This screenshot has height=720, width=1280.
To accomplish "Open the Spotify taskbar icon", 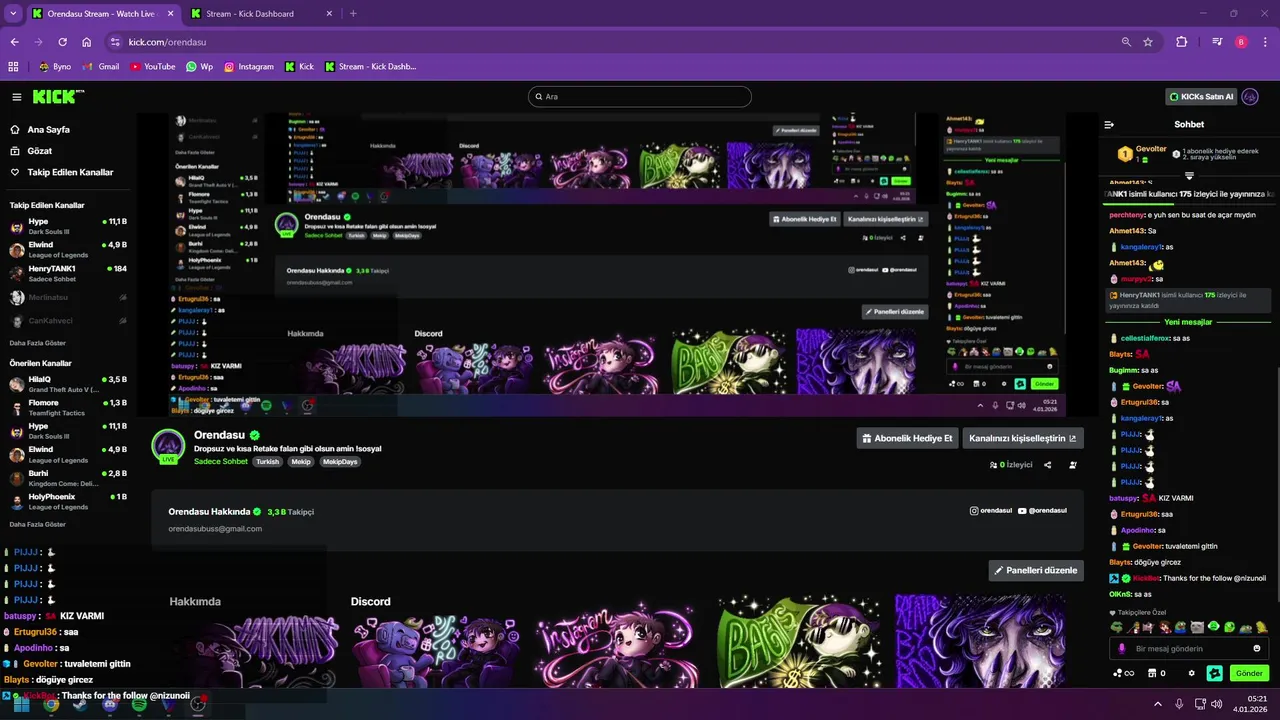I will [x=139, y=704].
